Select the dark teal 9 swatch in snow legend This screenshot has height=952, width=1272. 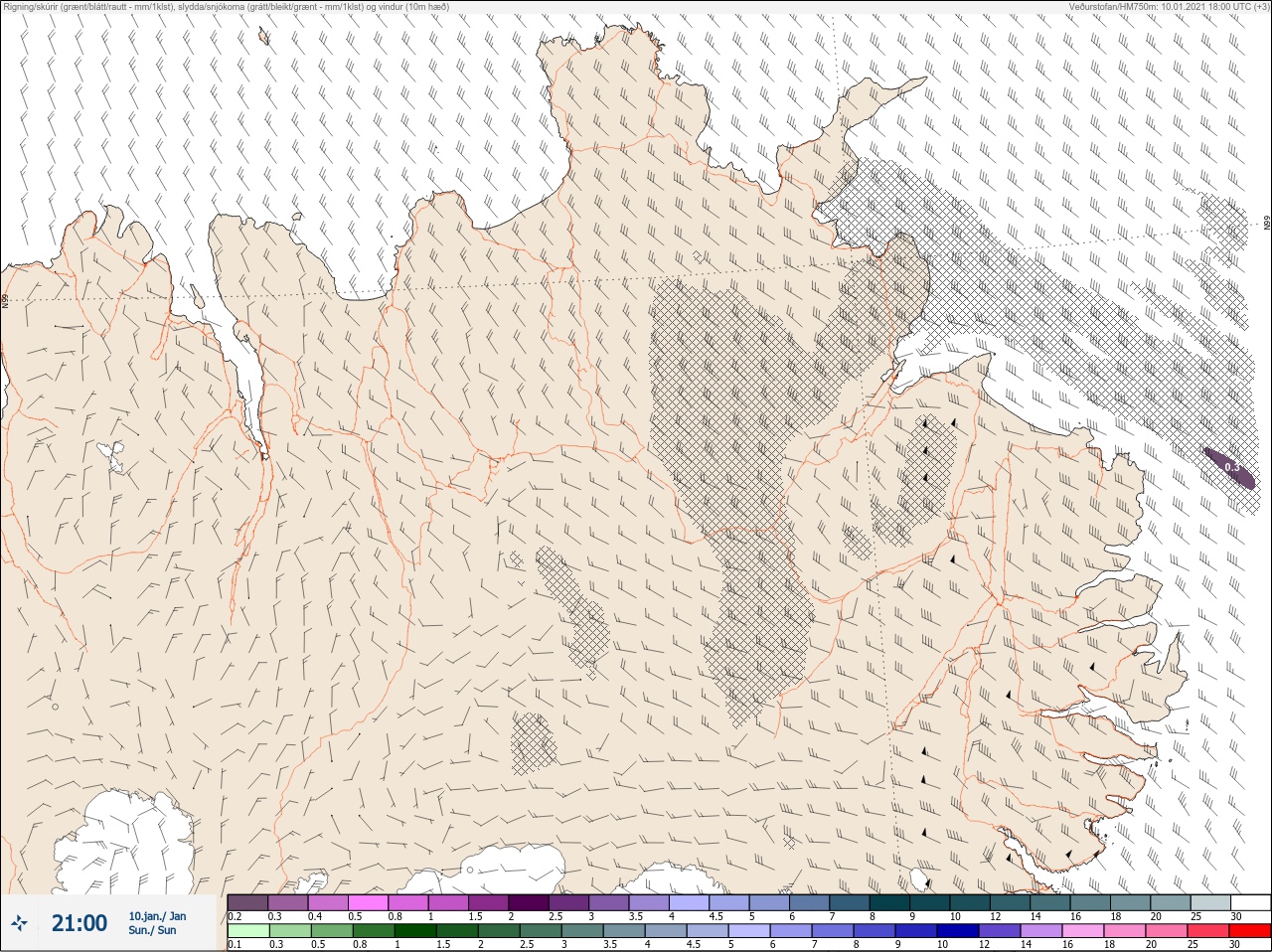click(929, 902)
